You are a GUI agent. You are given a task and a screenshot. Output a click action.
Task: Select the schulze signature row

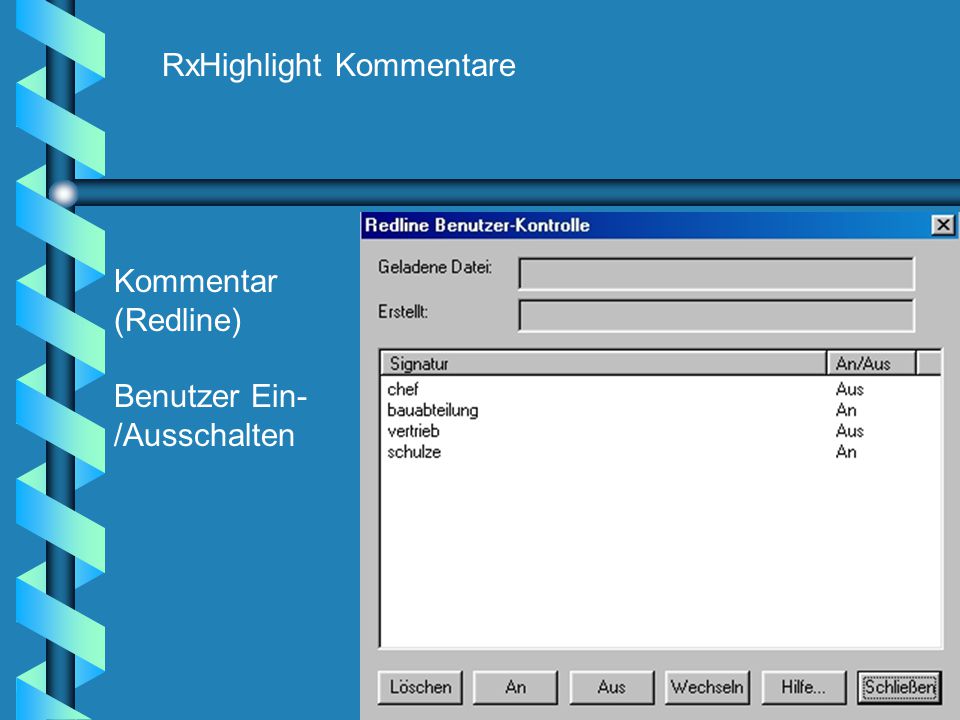660,452
